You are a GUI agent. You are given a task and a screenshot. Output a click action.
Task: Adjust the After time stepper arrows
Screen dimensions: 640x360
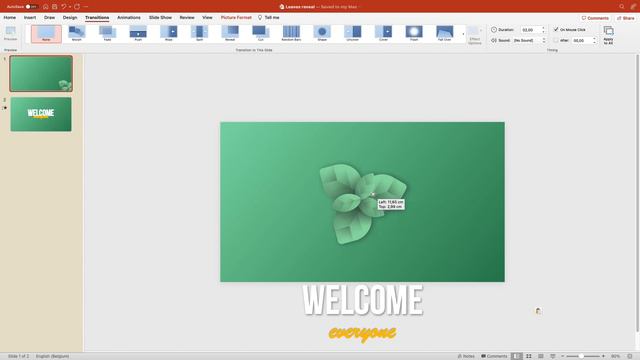click(x=594, y=40)
